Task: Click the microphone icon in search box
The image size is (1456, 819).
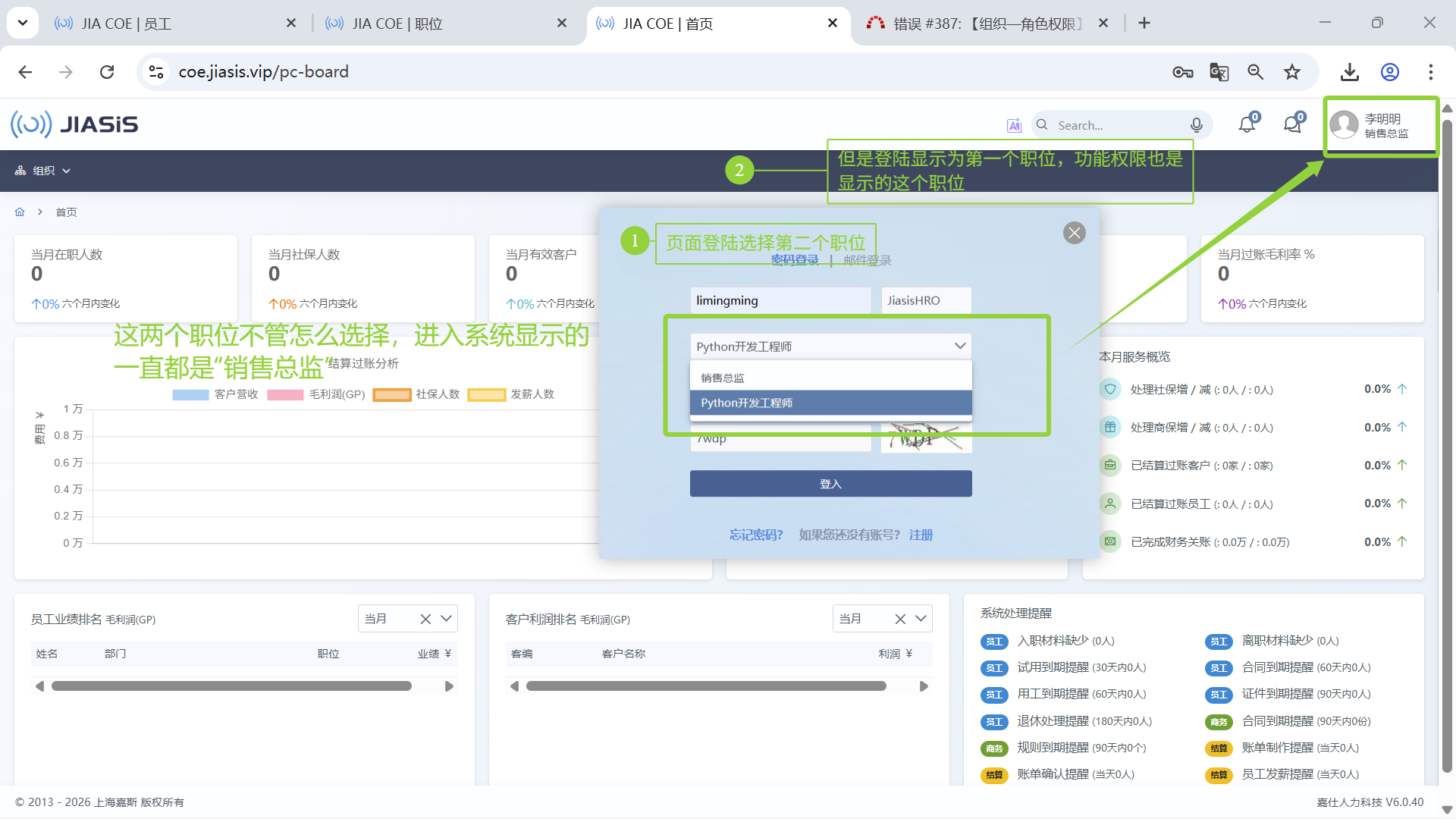Action: coord(1197,125)
